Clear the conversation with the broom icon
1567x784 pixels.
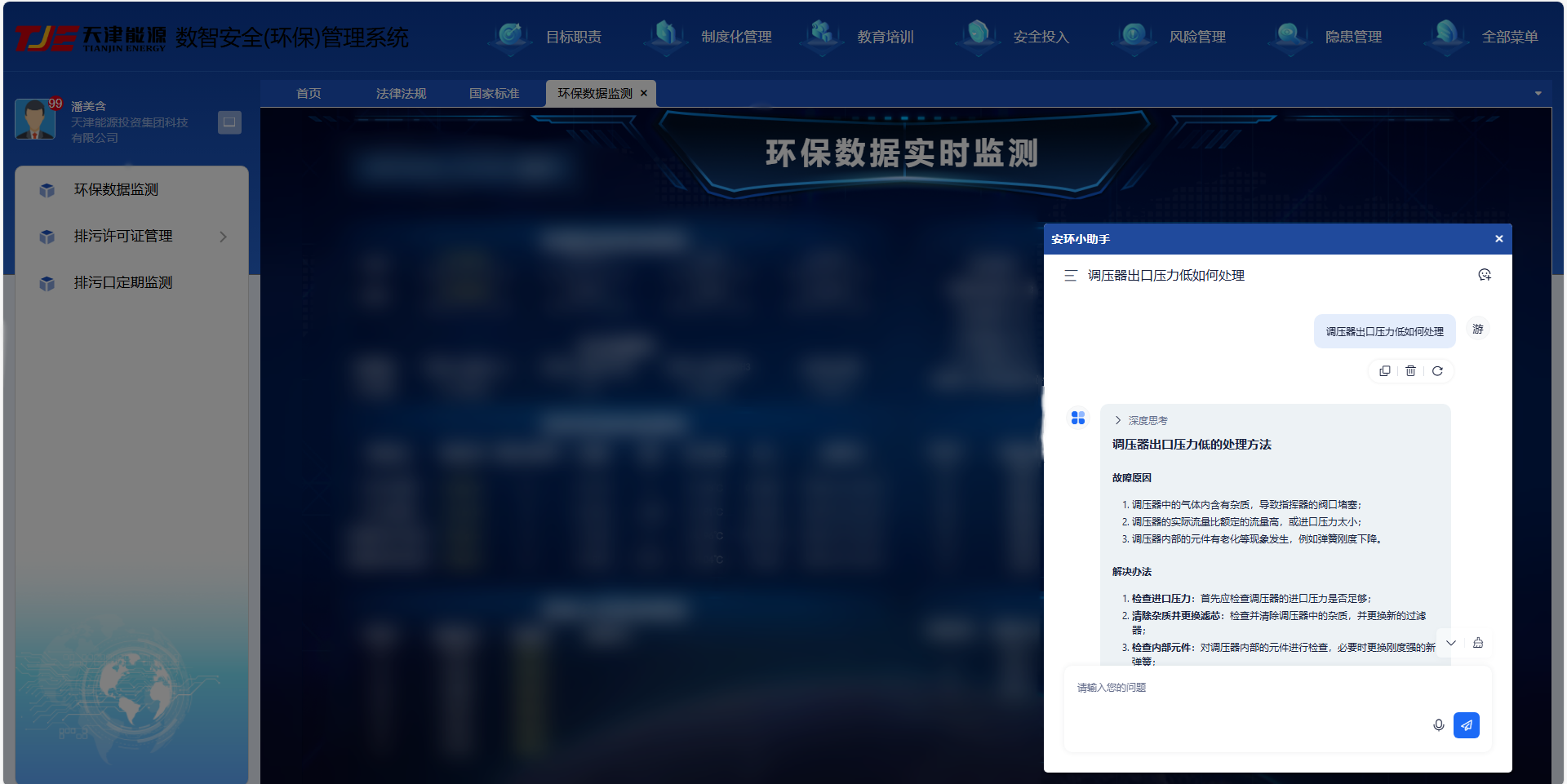point(1478,643)
